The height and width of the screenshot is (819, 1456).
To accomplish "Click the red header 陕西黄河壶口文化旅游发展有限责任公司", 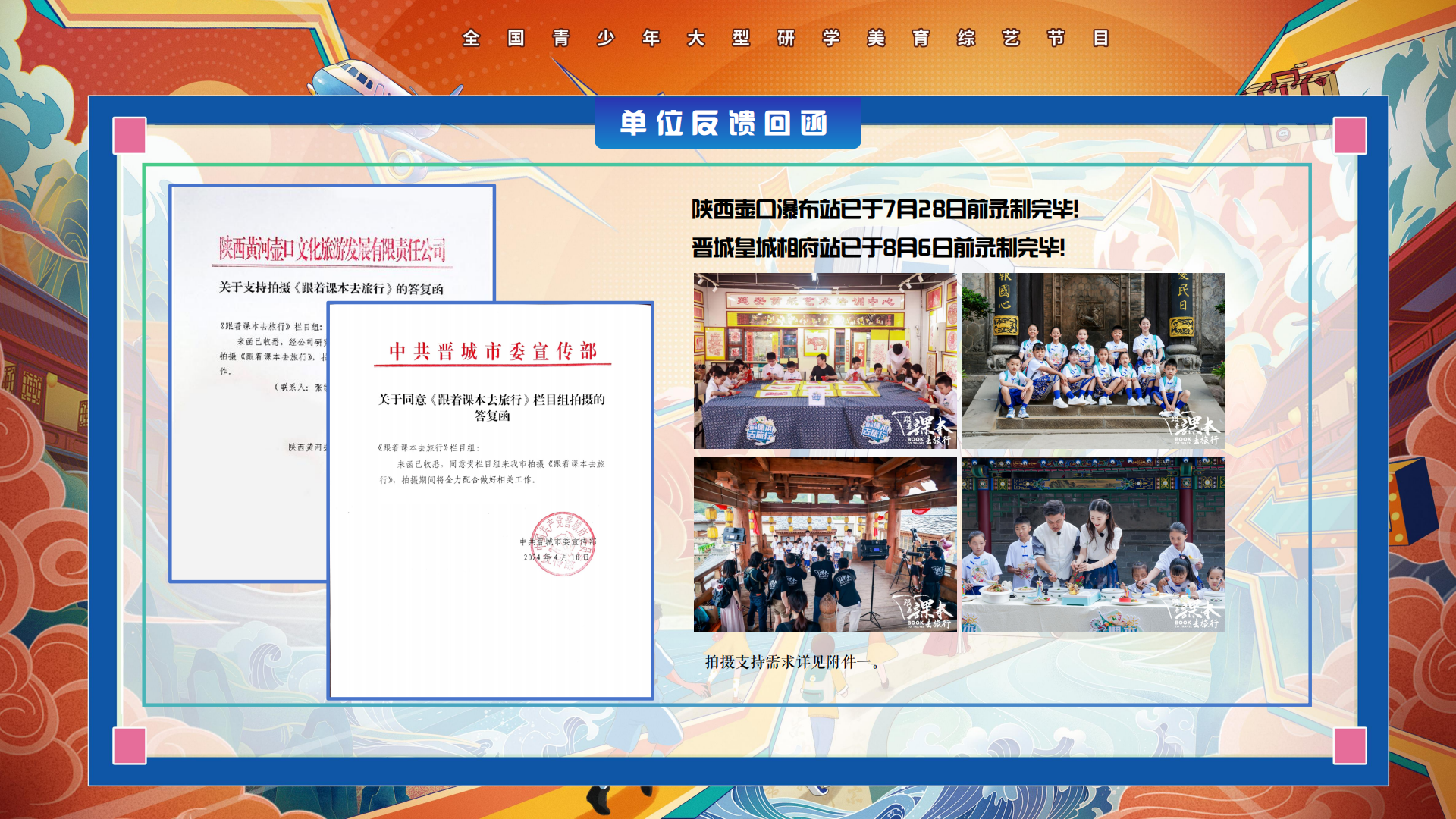I will click(x=332, y=249).
